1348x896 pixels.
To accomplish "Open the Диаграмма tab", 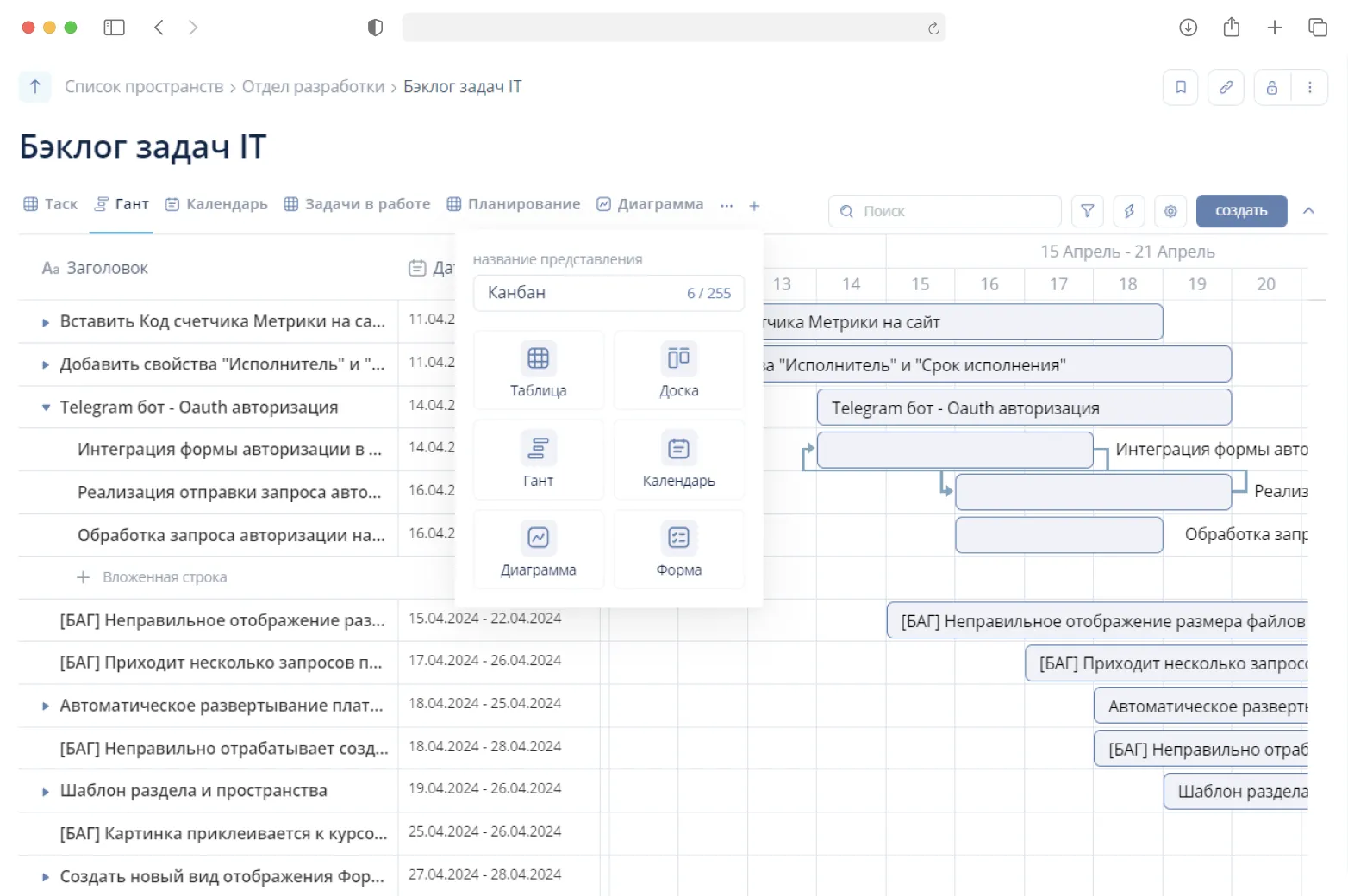I will [650, 204].
